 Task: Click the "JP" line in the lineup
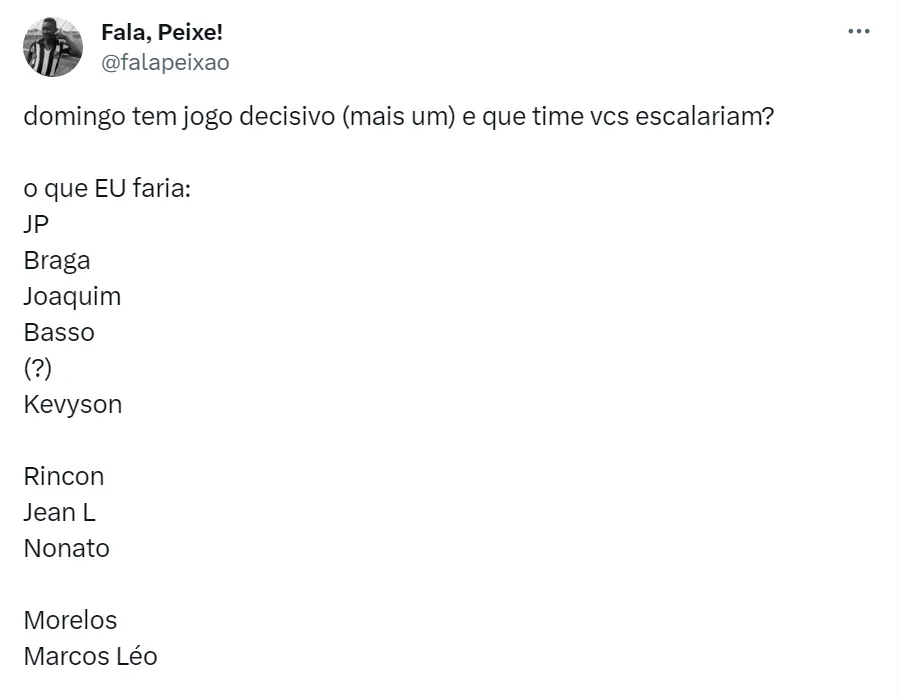pyautogui.click(x=36, y=224)
